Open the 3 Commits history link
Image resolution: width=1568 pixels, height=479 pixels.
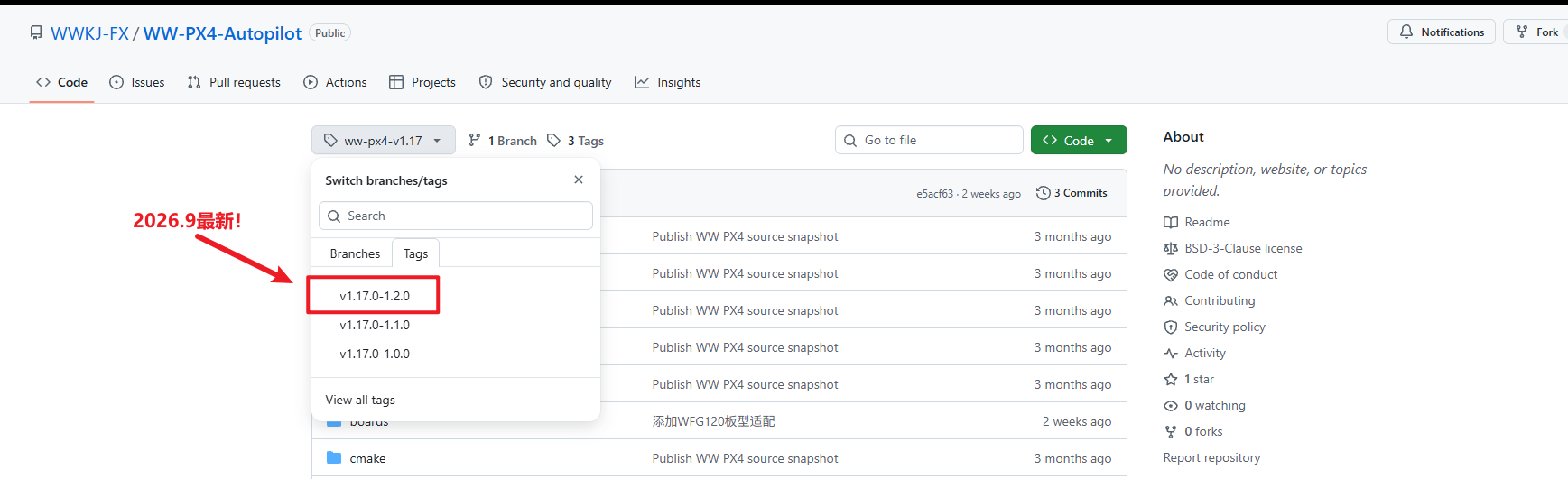coord(1072,193)
